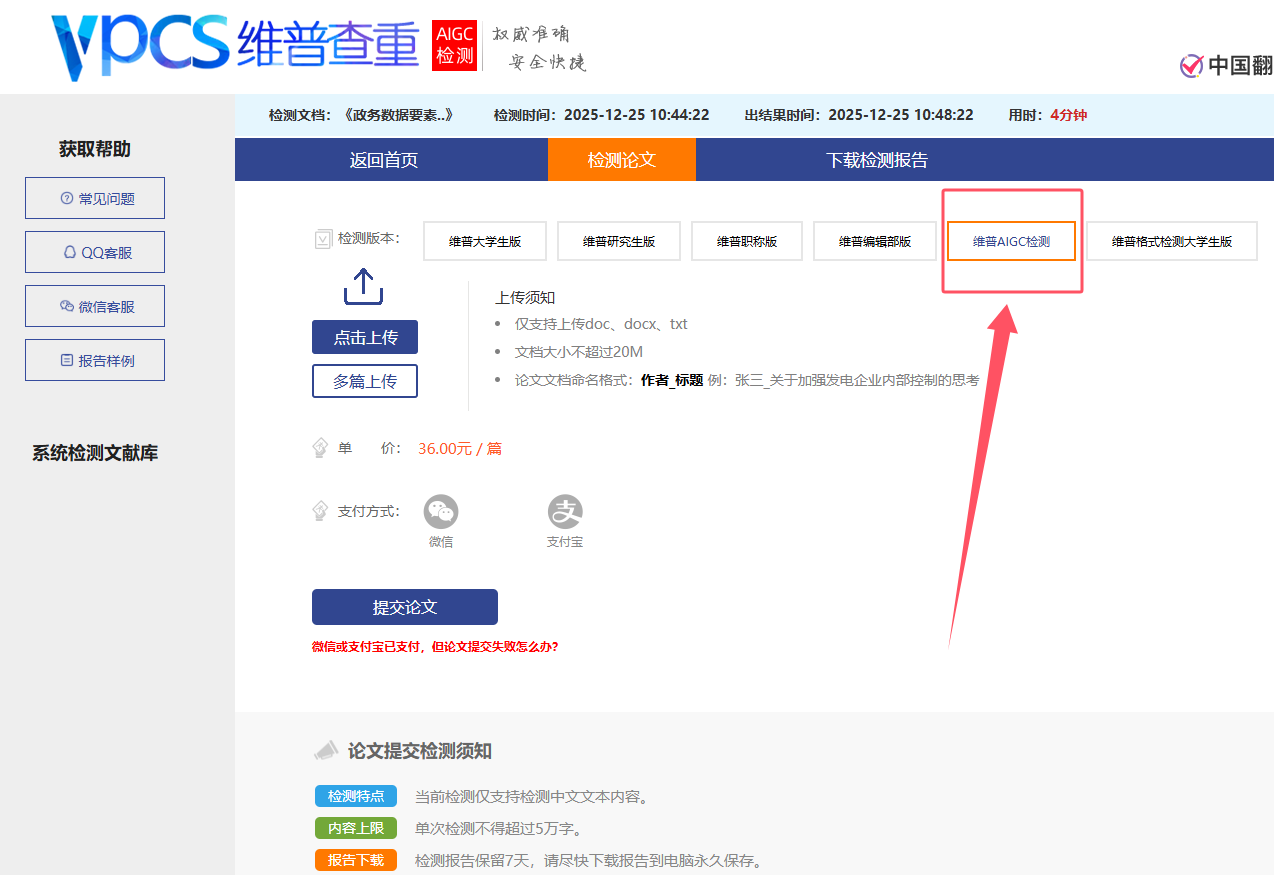
Task: Select the 维普研究生版 version
Action: pyautogui.click(x=618, y=241)
